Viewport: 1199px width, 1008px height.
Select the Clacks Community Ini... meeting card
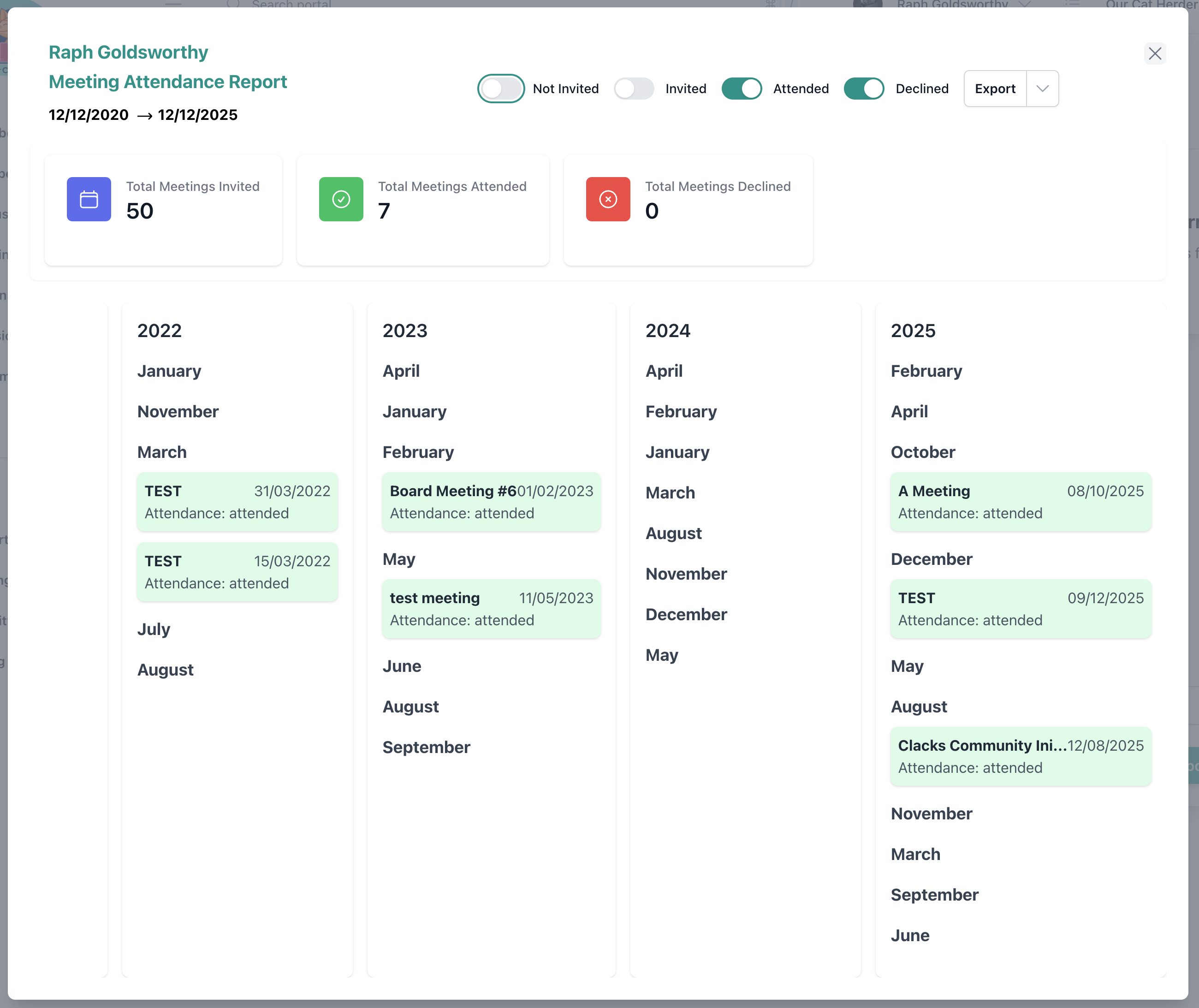[x=1020, y=756]
